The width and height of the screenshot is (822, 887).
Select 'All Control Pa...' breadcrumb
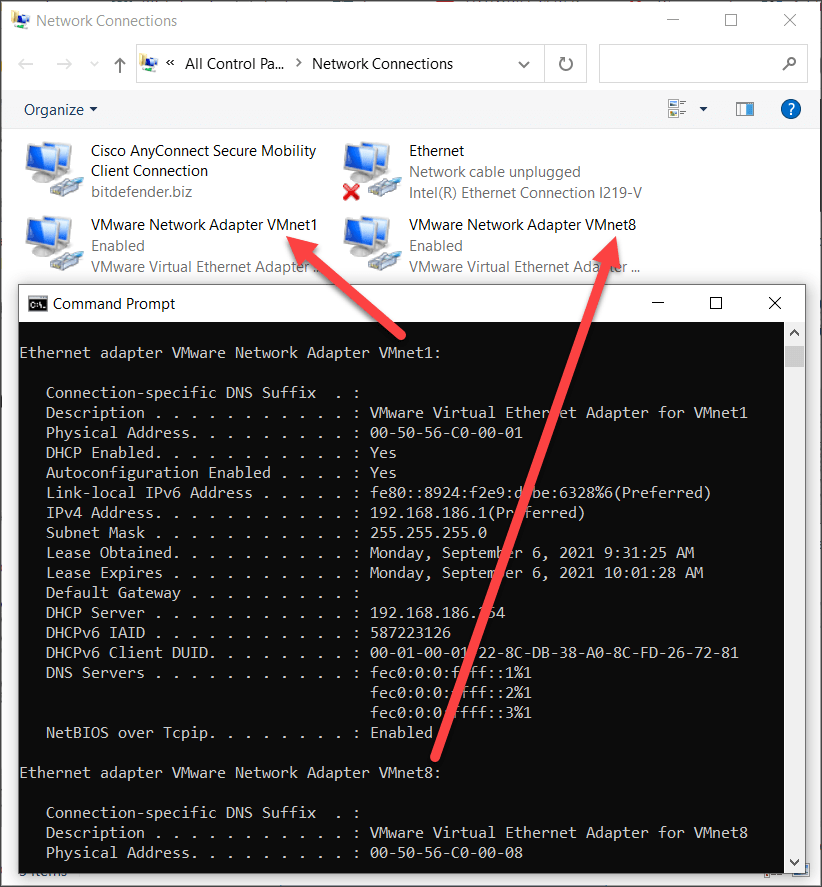(x=234, y=64)
